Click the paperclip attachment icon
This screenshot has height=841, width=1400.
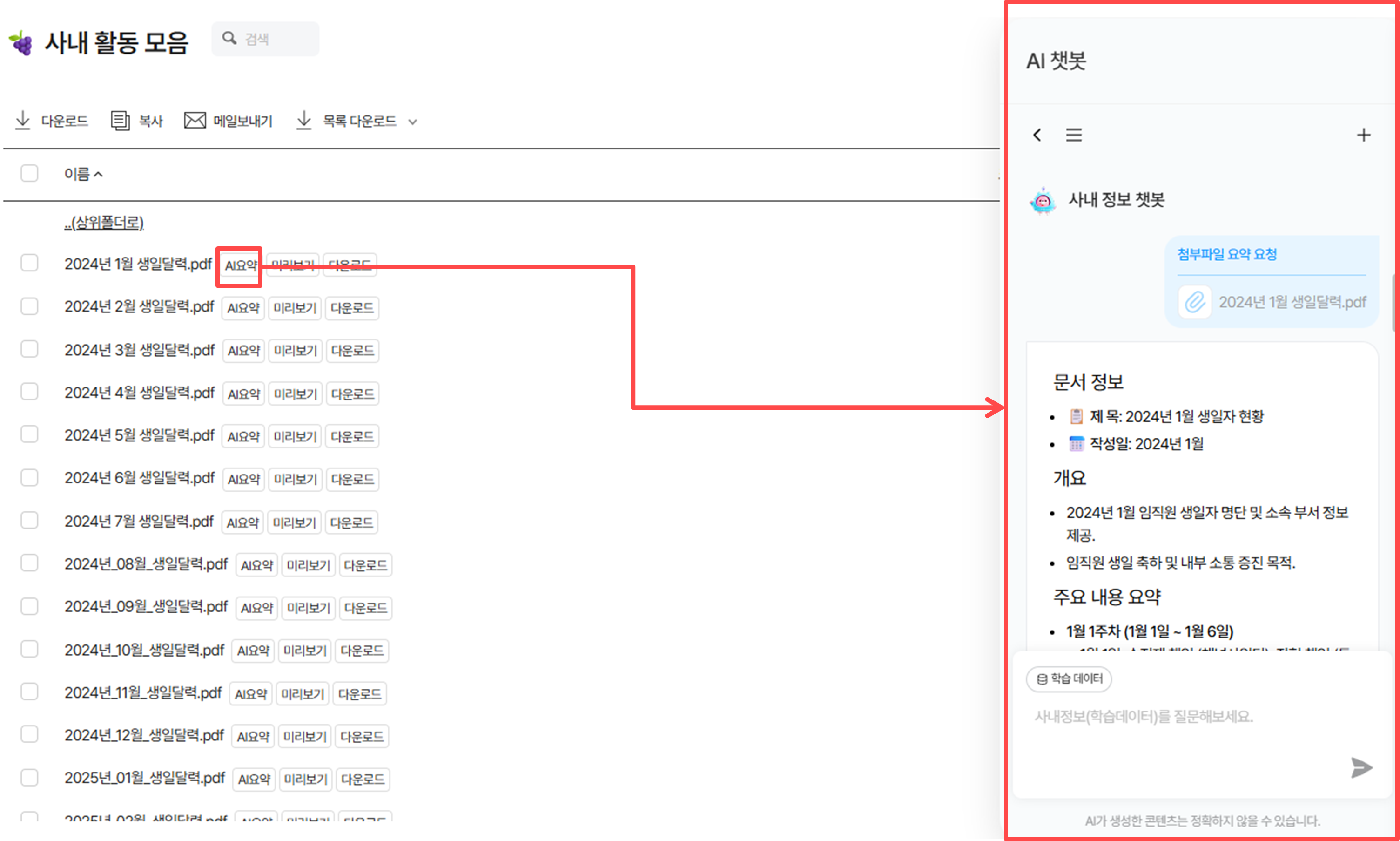pyautogui.click(x=1195, y=302)
